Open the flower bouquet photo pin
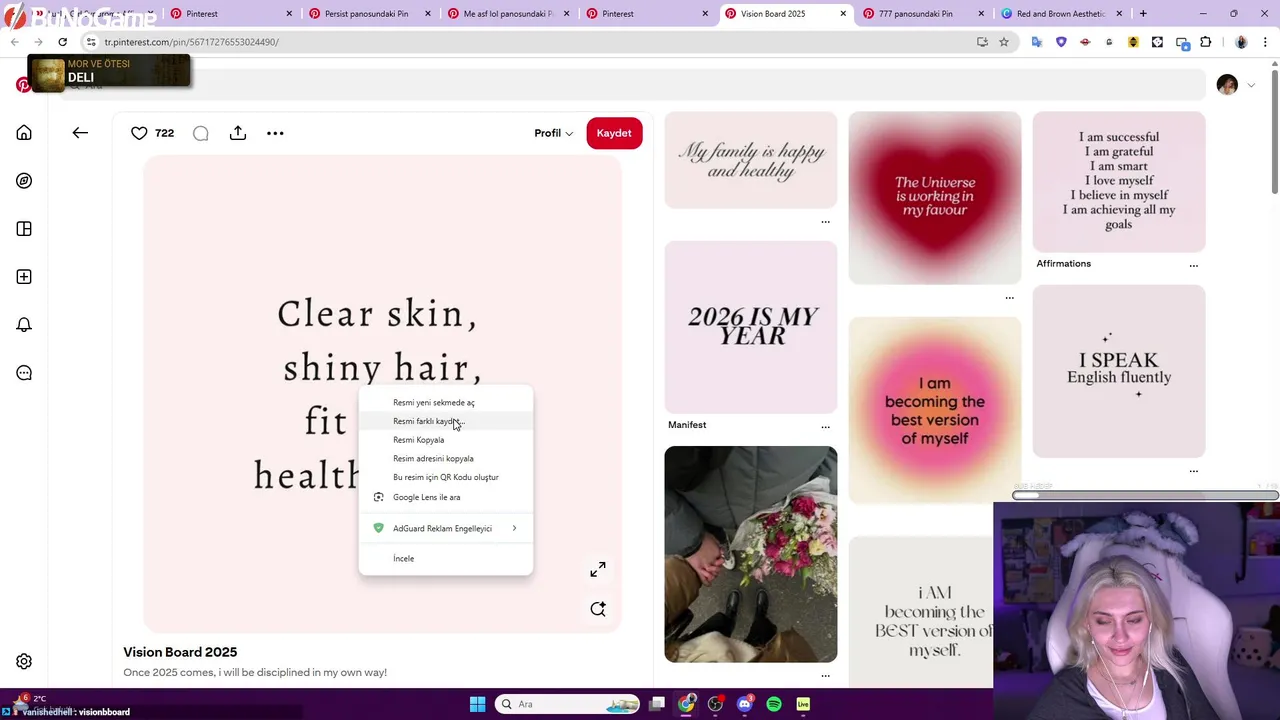1280x720 pixels. click(x=751, y=554)
